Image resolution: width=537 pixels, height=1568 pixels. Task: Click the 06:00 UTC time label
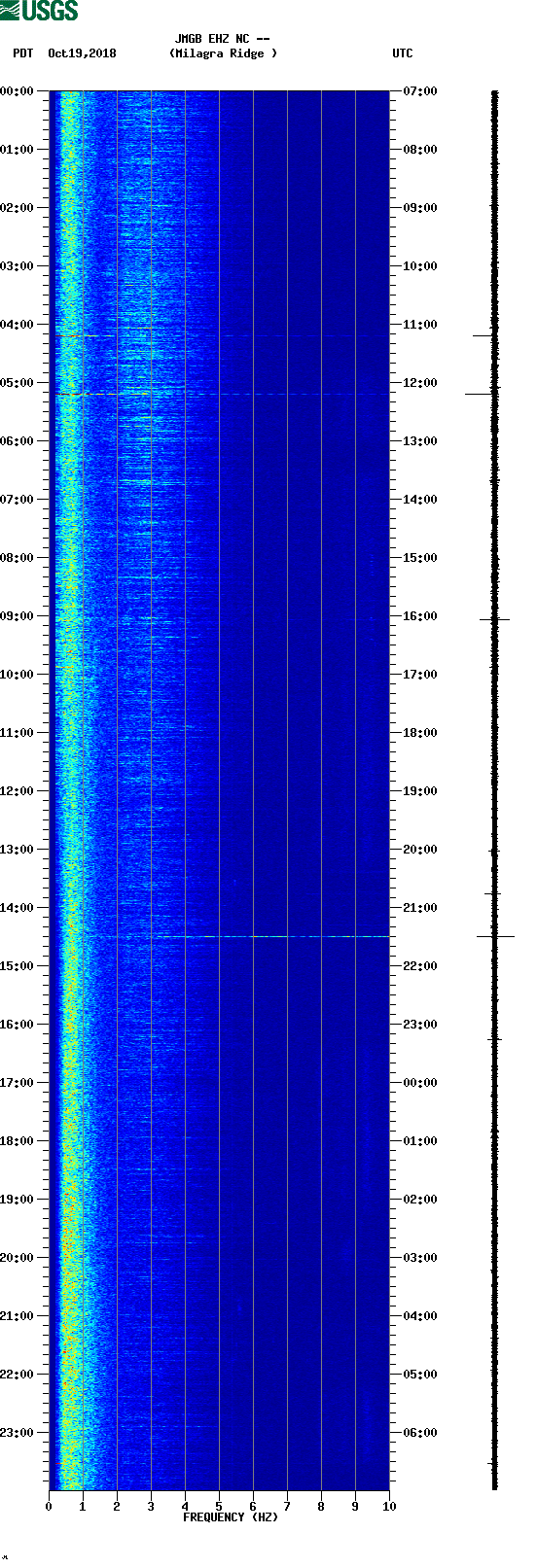(x=420, y=1433)
